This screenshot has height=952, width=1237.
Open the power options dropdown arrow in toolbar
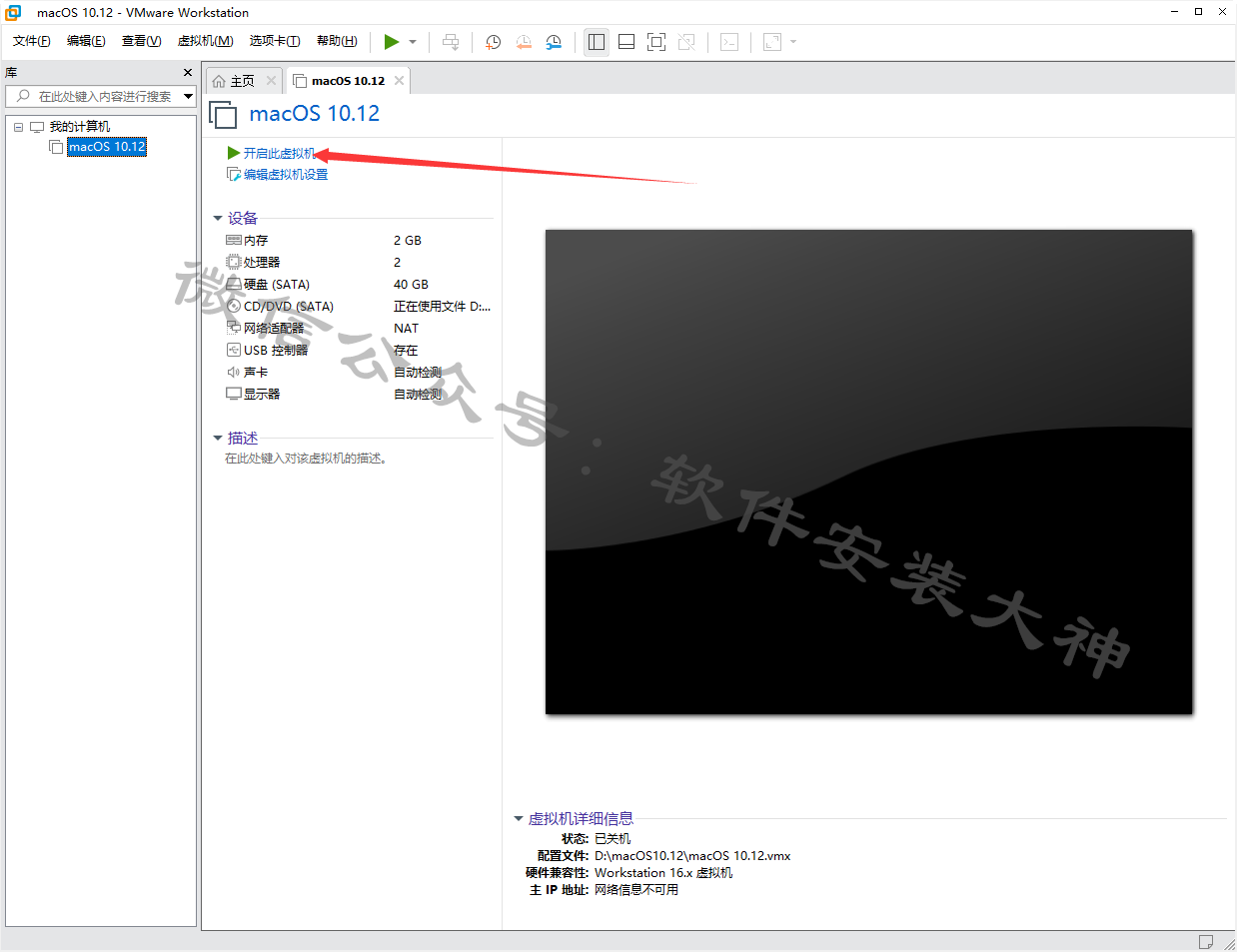pos(413,42)
